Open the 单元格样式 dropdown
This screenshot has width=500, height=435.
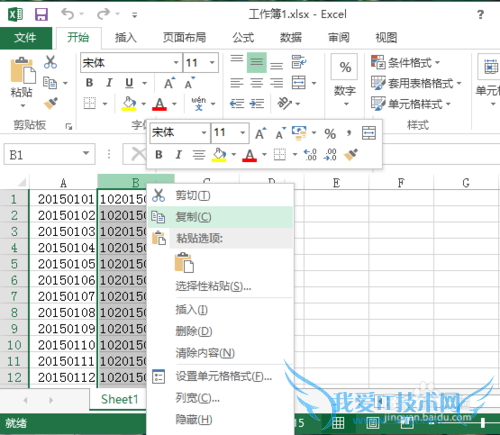[411, 104]
